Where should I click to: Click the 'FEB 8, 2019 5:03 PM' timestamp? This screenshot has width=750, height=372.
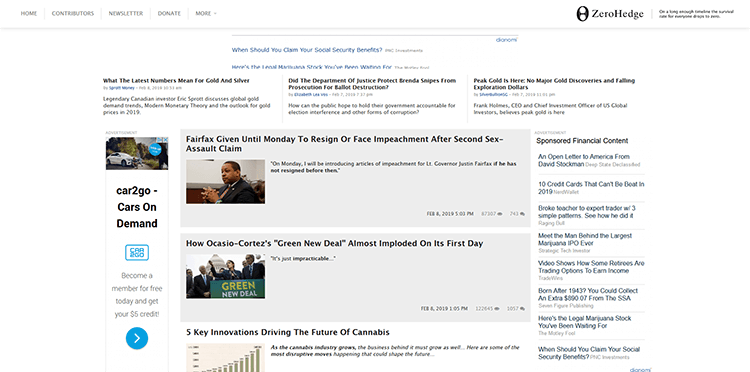coord(450,214)
